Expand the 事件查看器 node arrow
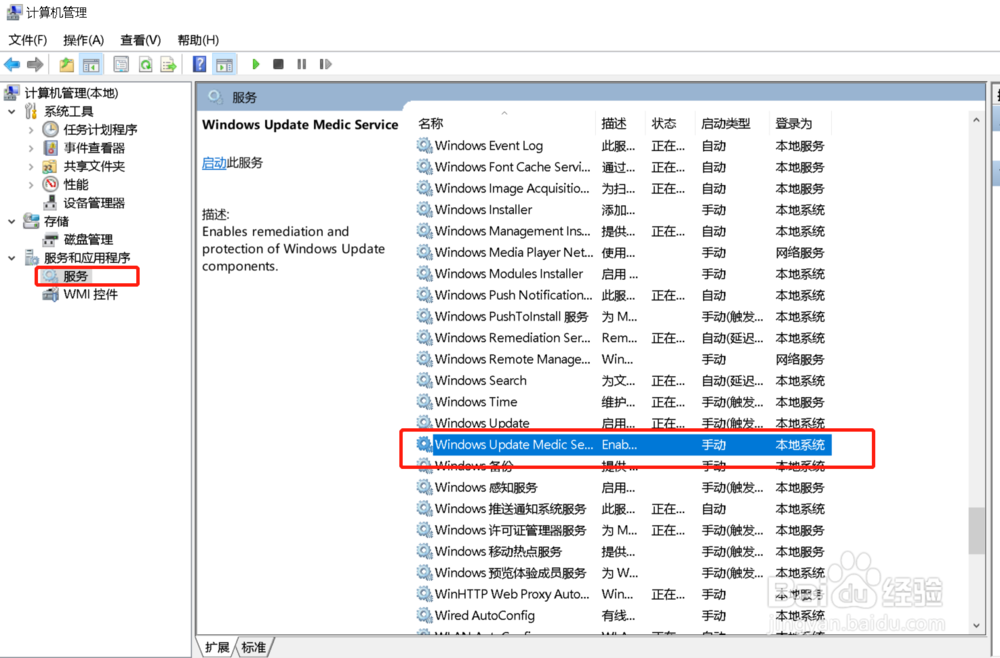1000x658 pixels. pyautogui.click(x=31, y=149)
